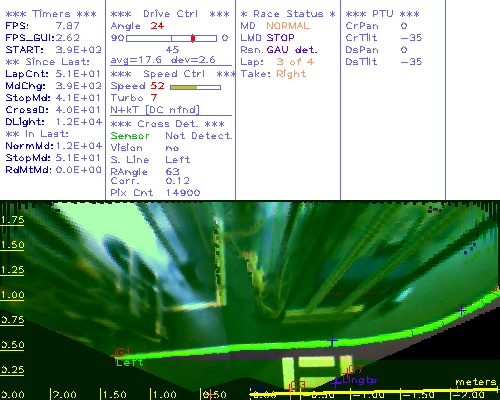Click the Take Right direction value
Image resolution: width=500 pixels, height=400 pixels.
[291, 74]
